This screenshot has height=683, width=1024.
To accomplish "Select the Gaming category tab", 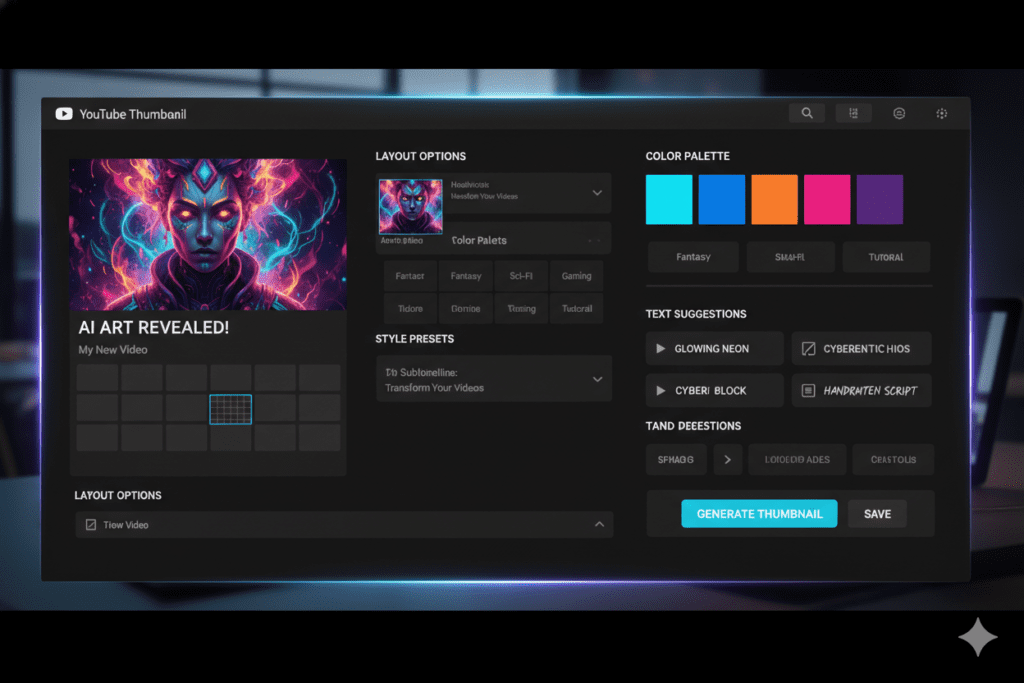I will coord(576,275).
